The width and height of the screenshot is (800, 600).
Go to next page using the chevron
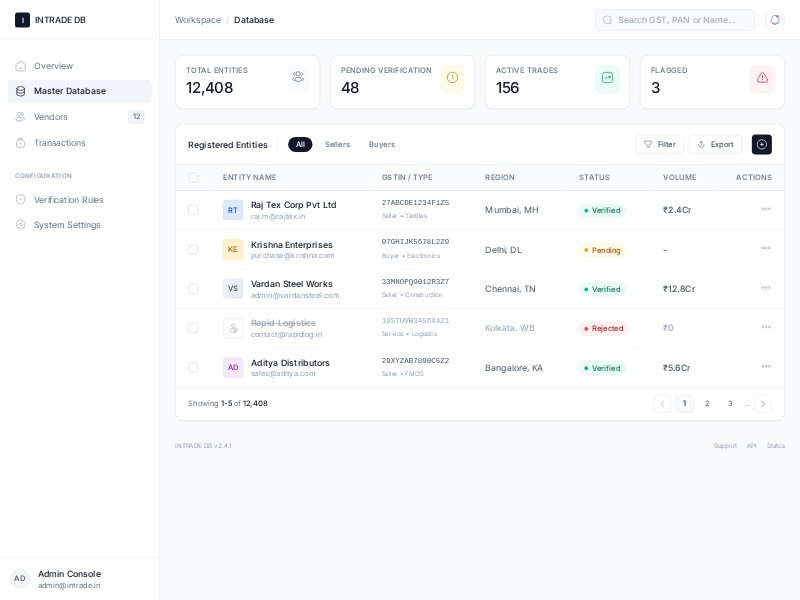click(763, 404)
